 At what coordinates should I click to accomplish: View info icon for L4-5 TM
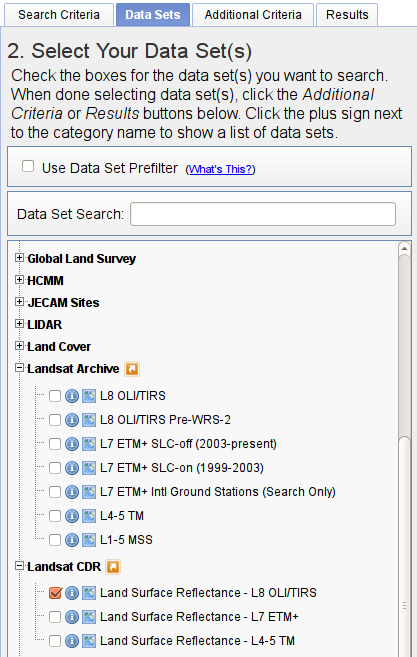point(72,516)
